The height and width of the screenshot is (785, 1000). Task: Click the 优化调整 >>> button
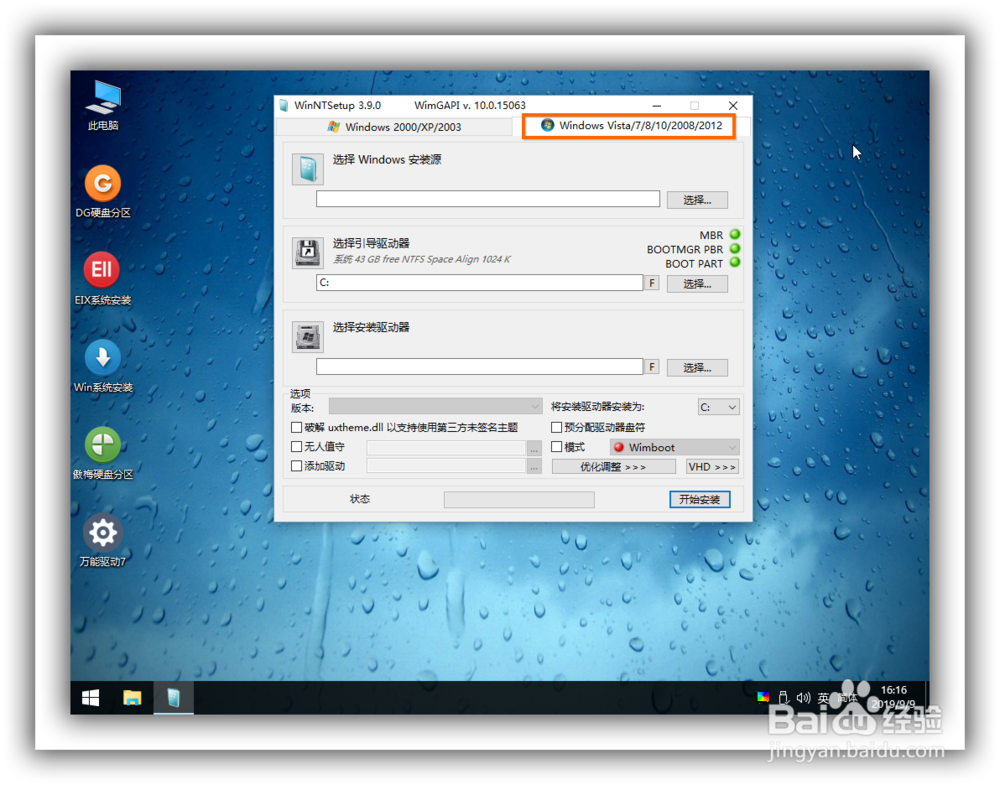coord(614,467)
